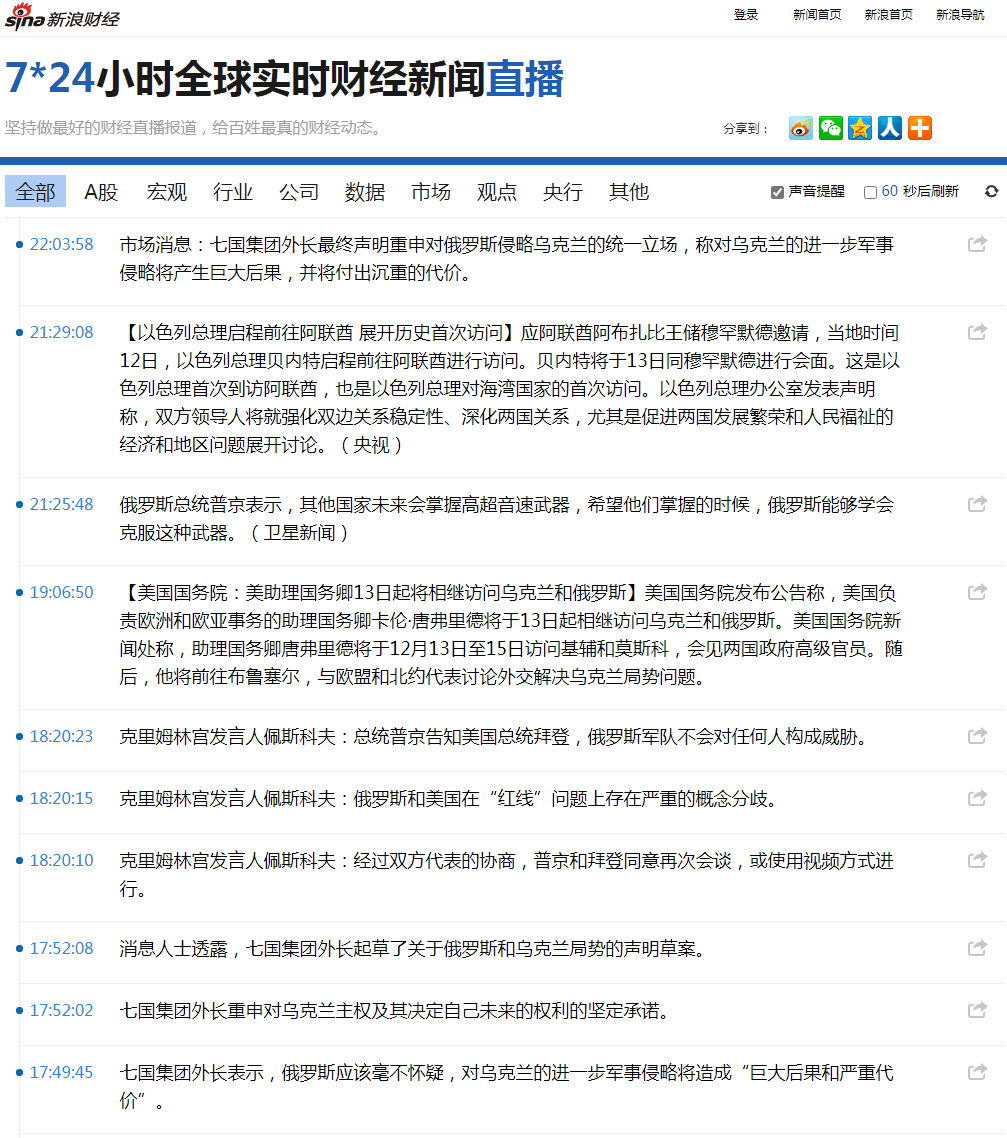The image size is (1007, 1138).
Task: Share the 21:25:48 news item
Action: coord(977,504)
